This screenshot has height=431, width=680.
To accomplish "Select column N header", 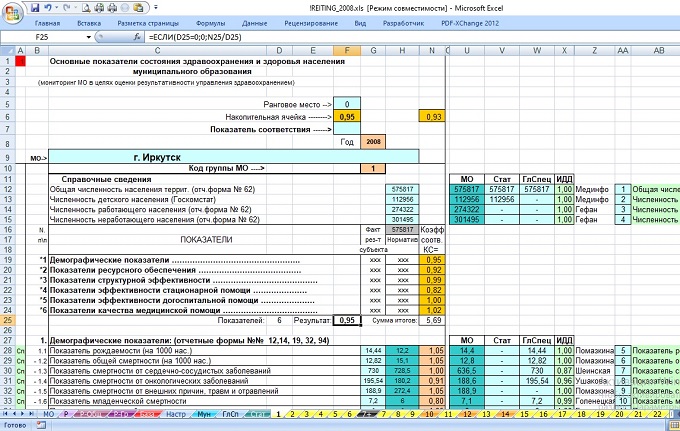I will coord(432,50).
